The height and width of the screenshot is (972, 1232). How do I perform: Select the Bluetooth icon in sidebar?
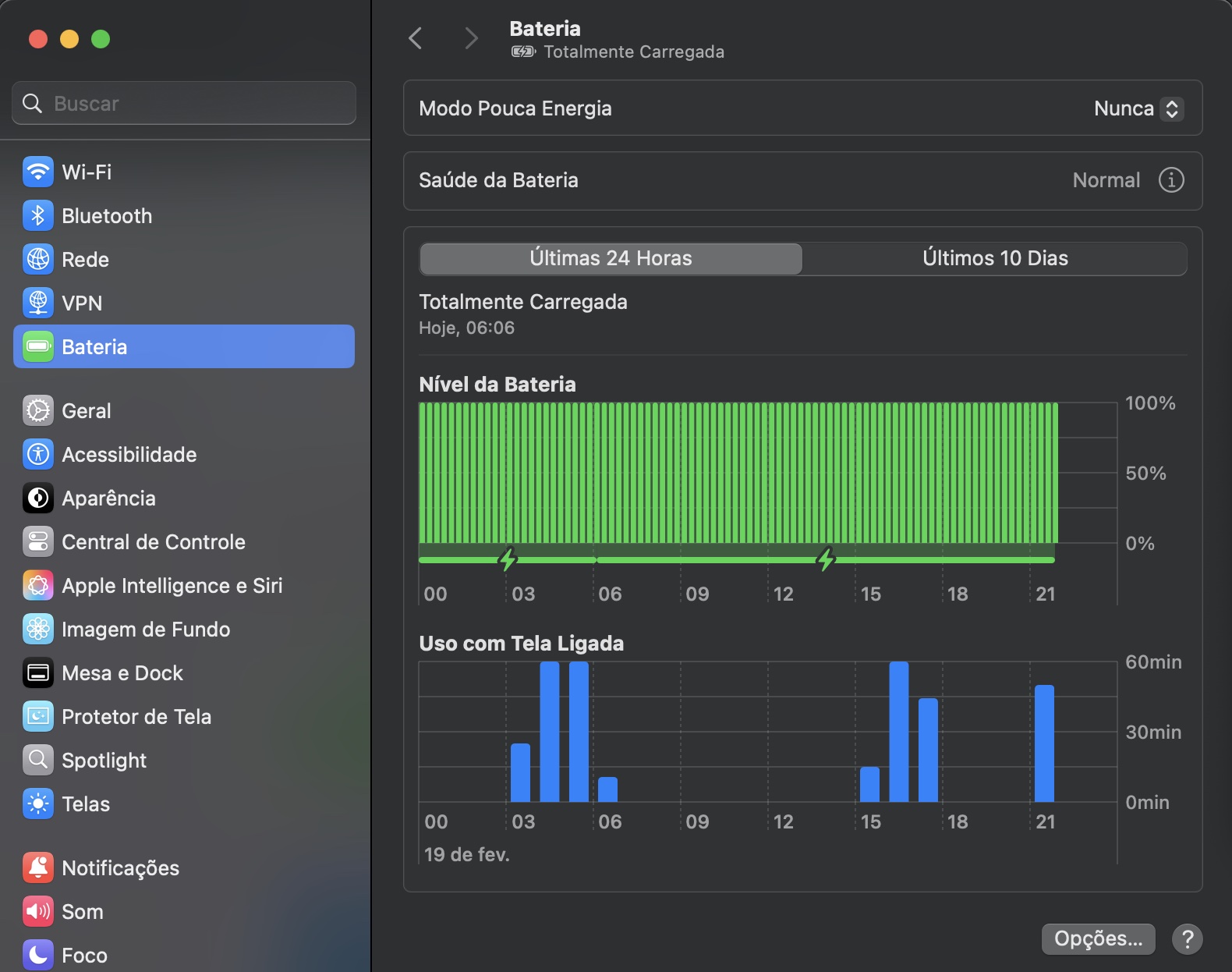pos(38,215)
